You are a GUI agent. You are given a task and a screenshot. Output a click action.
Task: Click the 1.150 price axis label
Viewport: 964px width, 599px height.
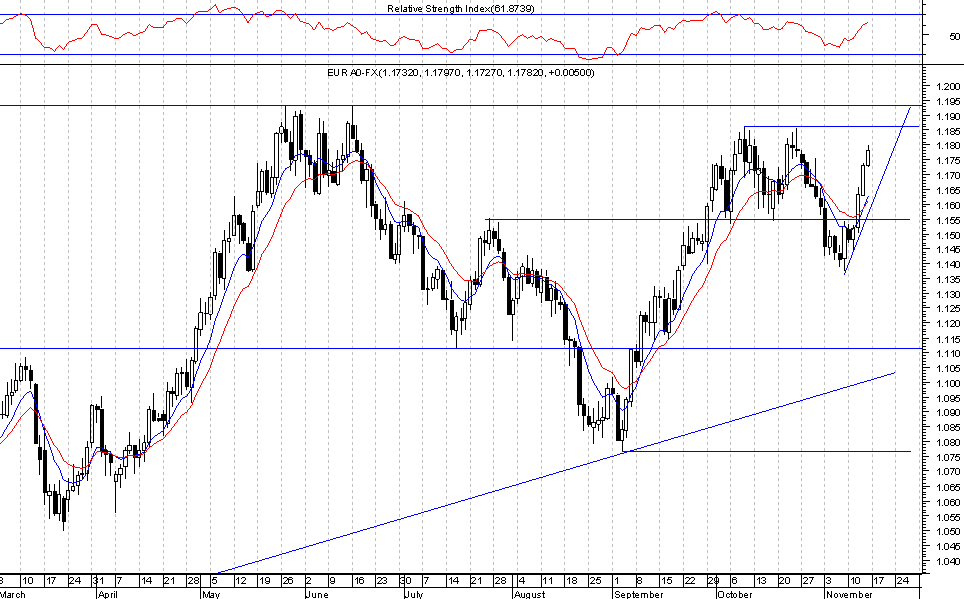pos(948,235)
